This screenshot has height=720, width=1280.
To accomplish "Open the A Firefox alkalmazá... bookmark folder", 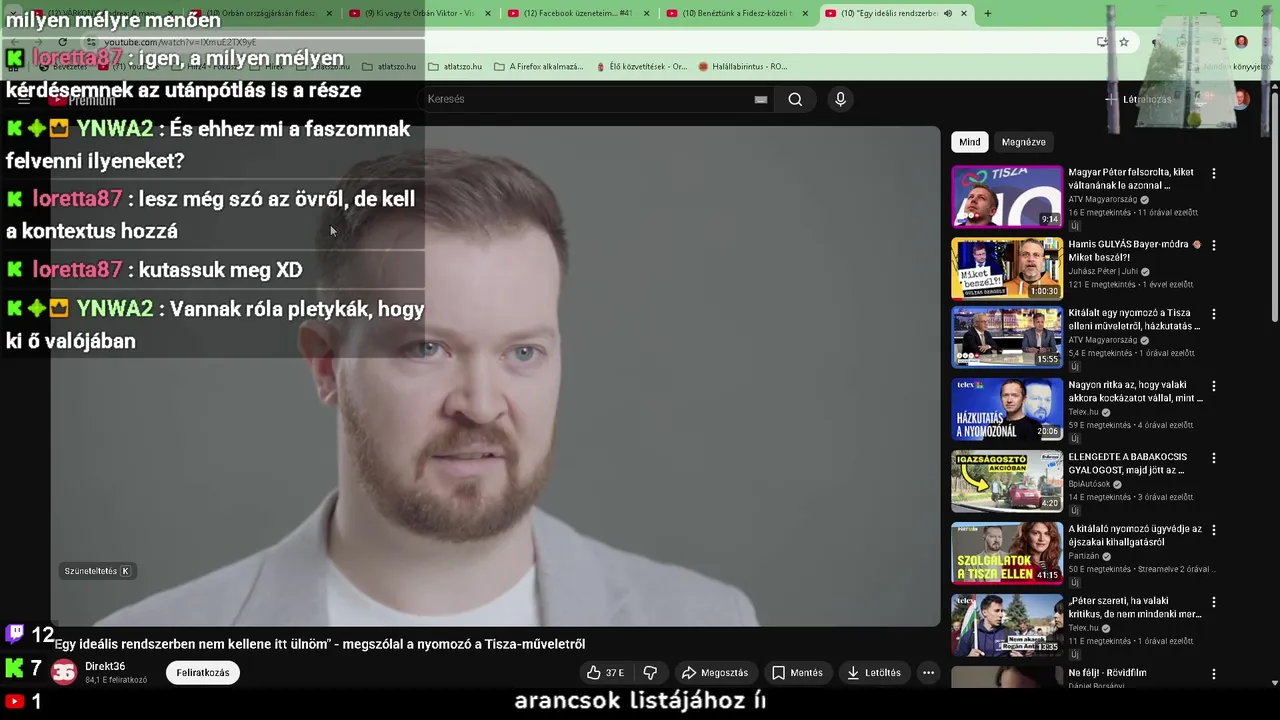I will pyautogui.click(x=539, y=67).
